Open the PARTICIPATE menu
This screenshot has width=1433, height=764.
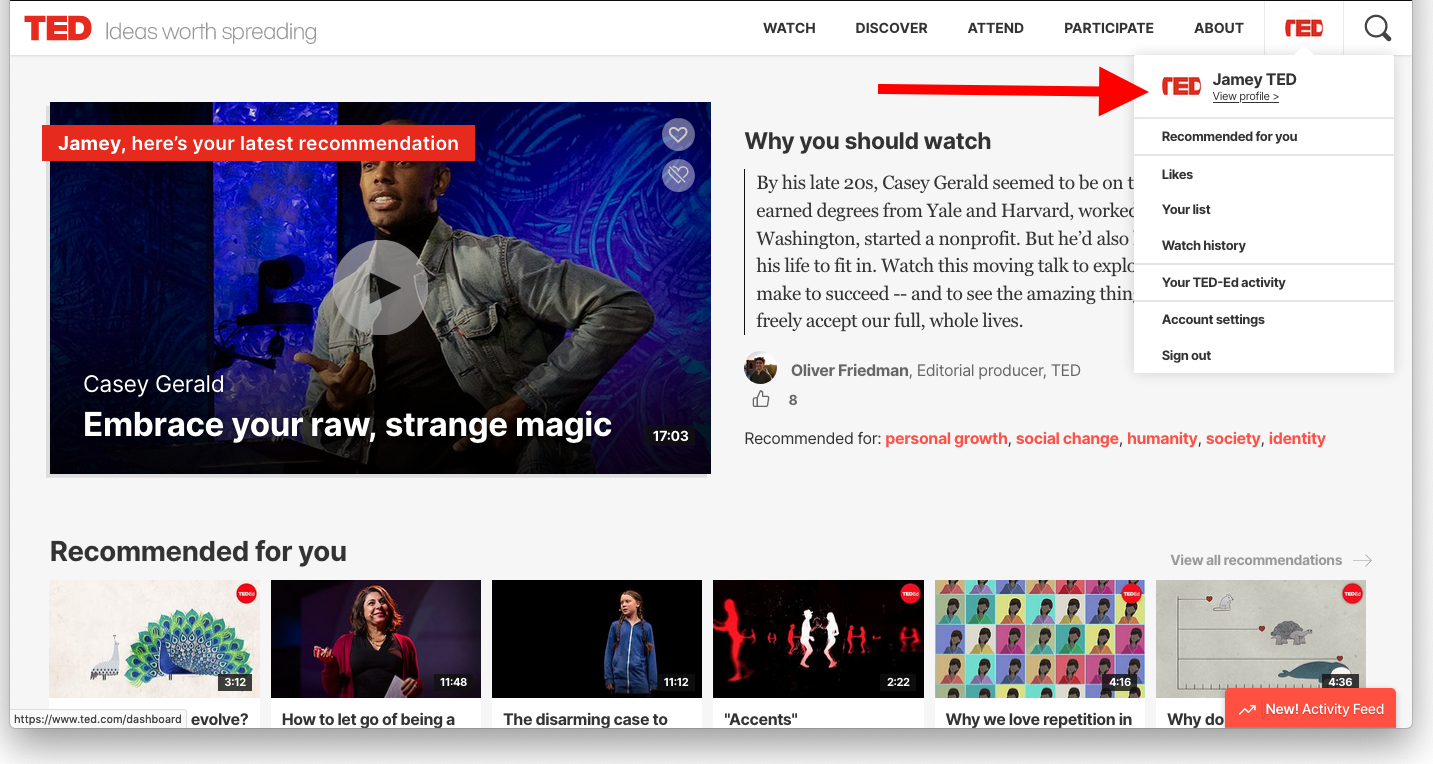pos(1108,28)
